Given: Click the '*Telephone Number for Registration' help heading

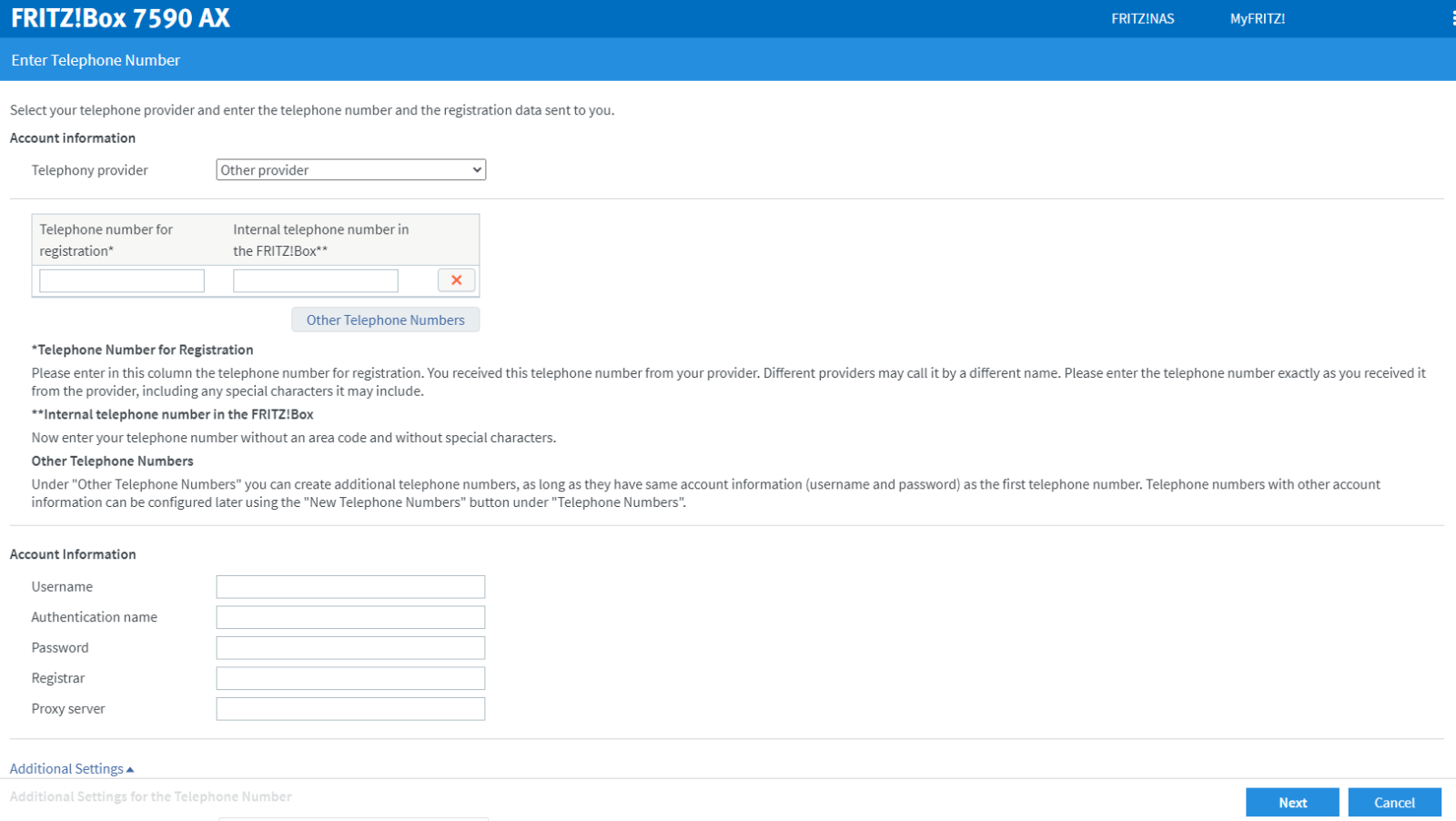Looking at the screenshot, I should pyautogui.click(x=142, y=350).
